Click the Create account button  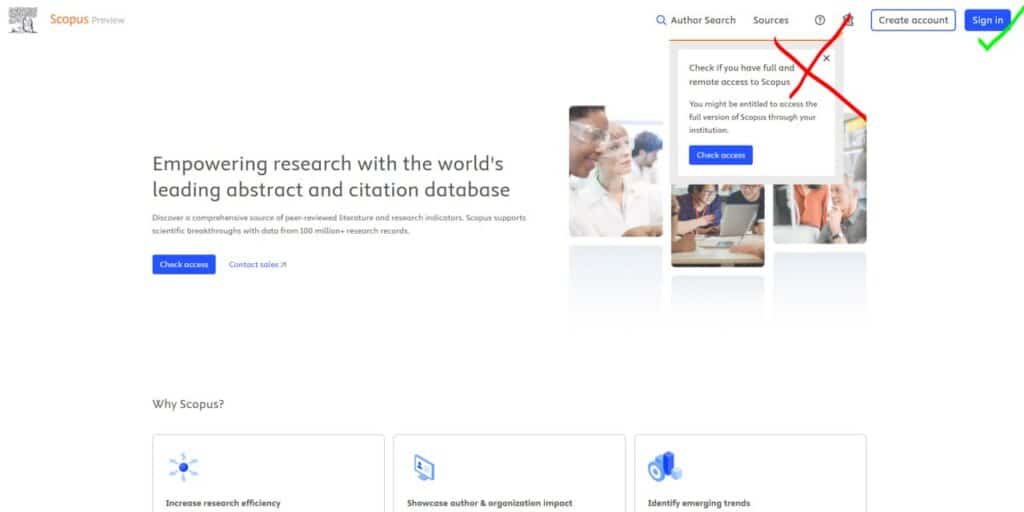(913, 20)
